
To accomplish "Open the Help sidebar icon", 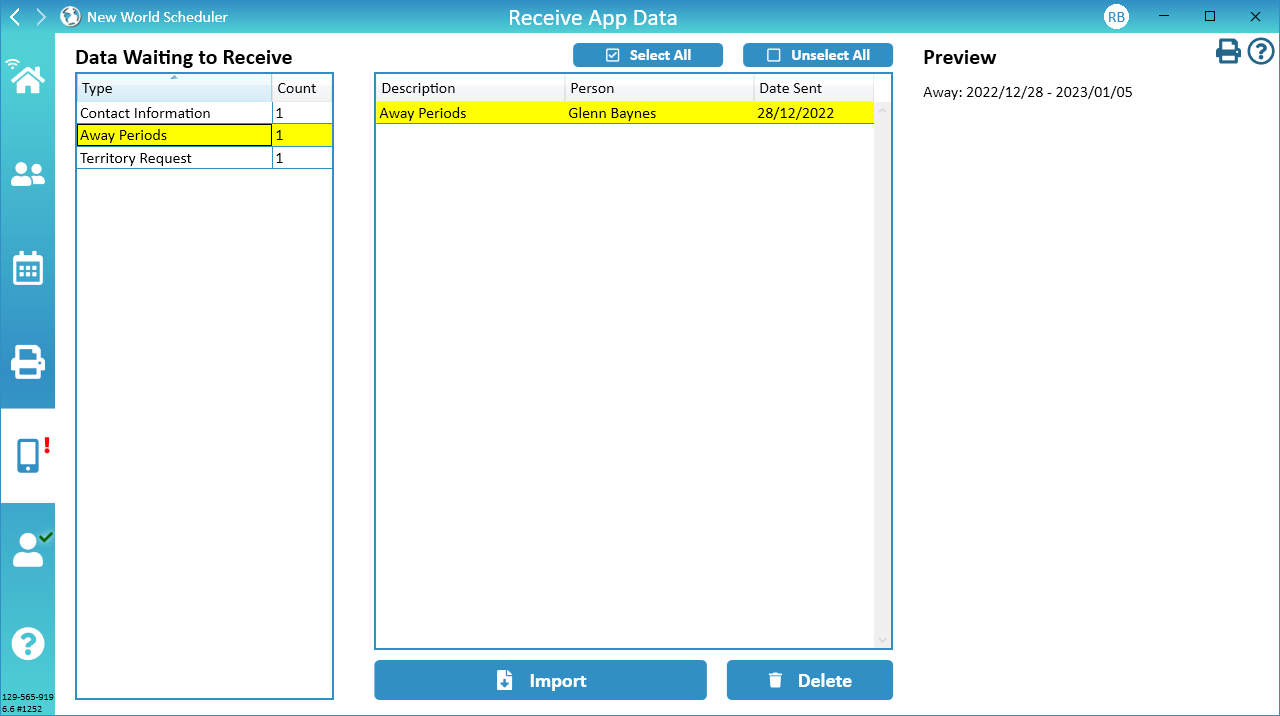I will click(28, 643).
